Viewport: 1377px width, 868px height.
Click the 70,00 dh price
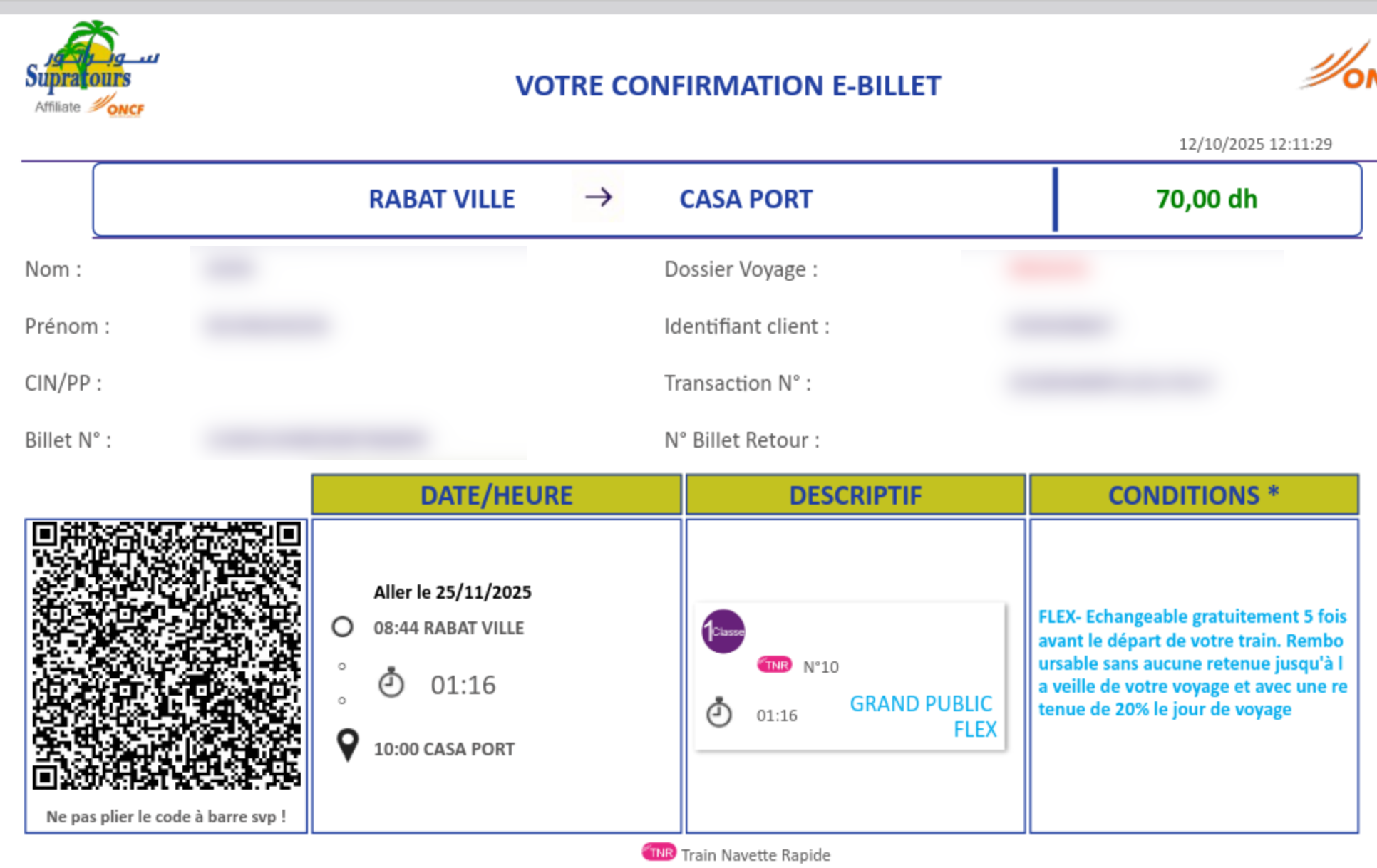(x=1207, y=200)
